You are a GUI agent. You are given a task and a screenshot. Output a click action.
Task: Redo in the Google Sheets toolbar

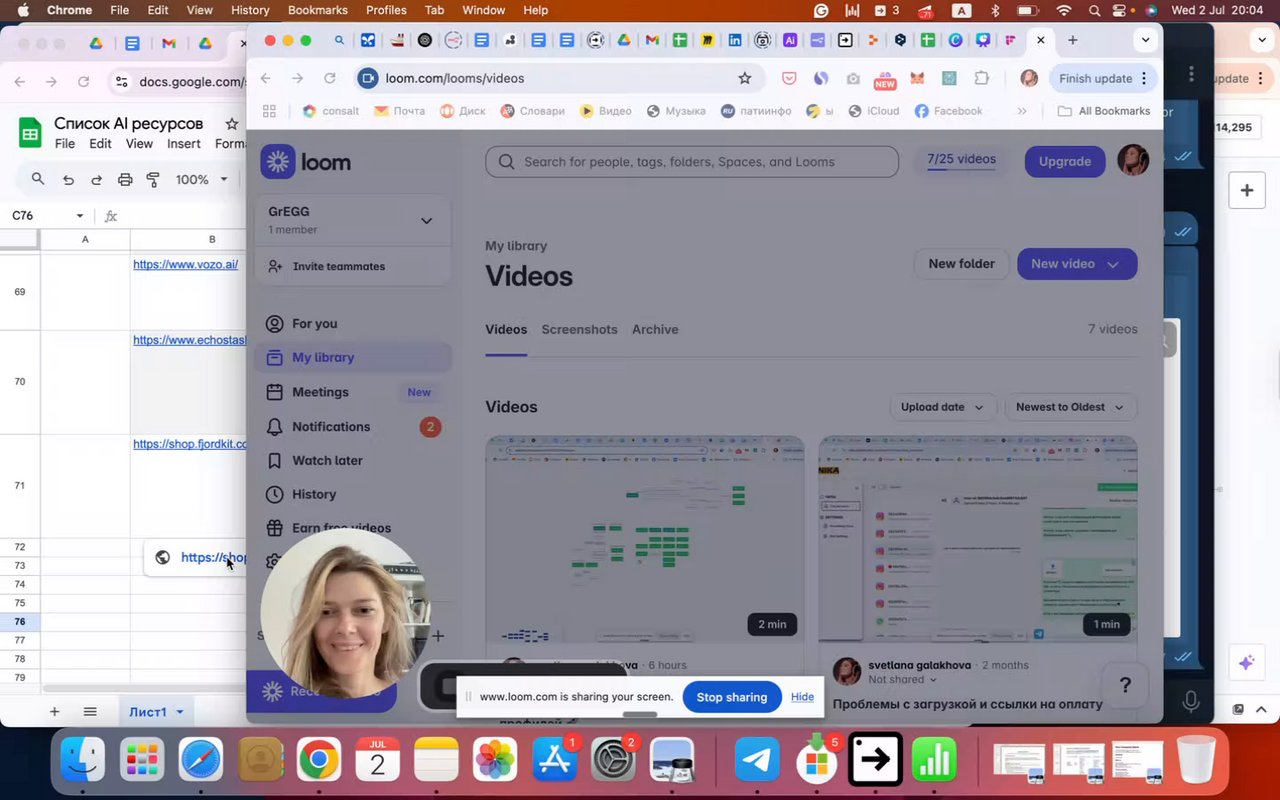click(97, 180)
